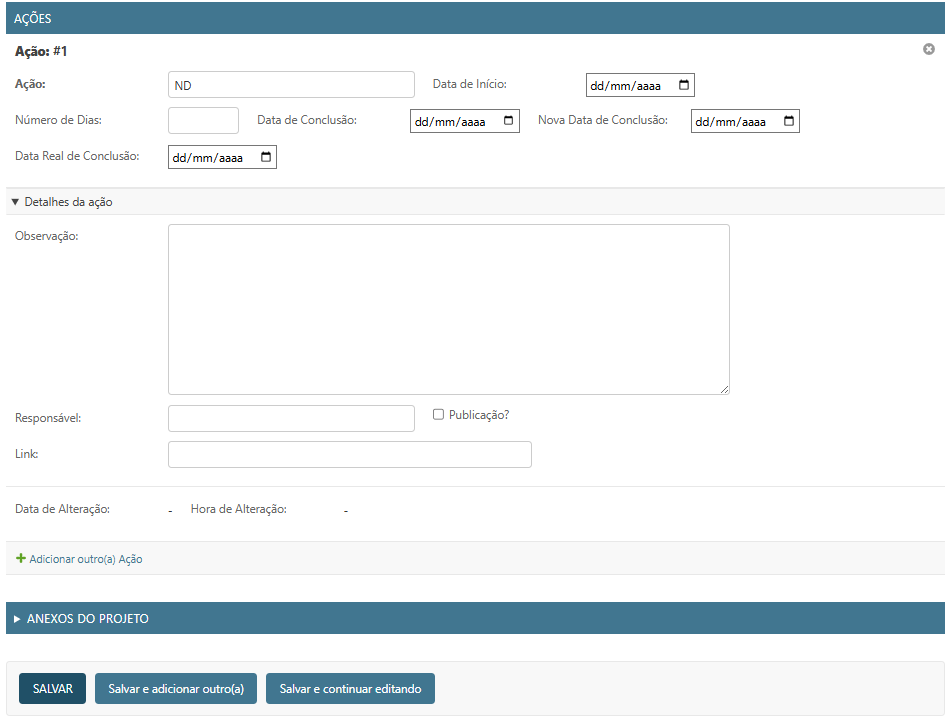Focus the Ação text field containing ND
Screen dimensions: 950x724
(x=291, y=85)
